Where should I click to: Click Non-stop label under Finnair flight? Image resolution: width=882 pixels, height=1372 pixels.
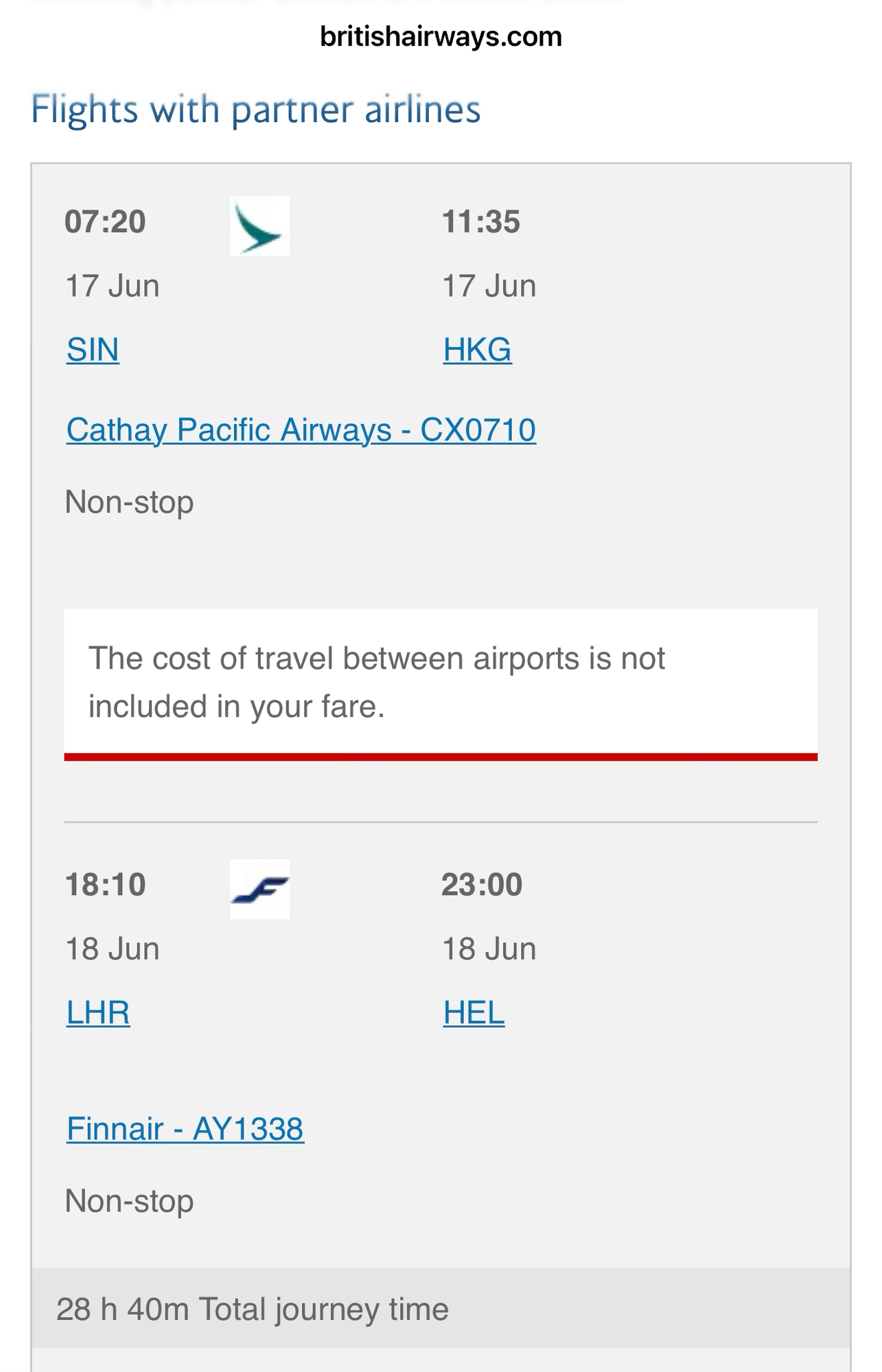(x=129, y=1201)
